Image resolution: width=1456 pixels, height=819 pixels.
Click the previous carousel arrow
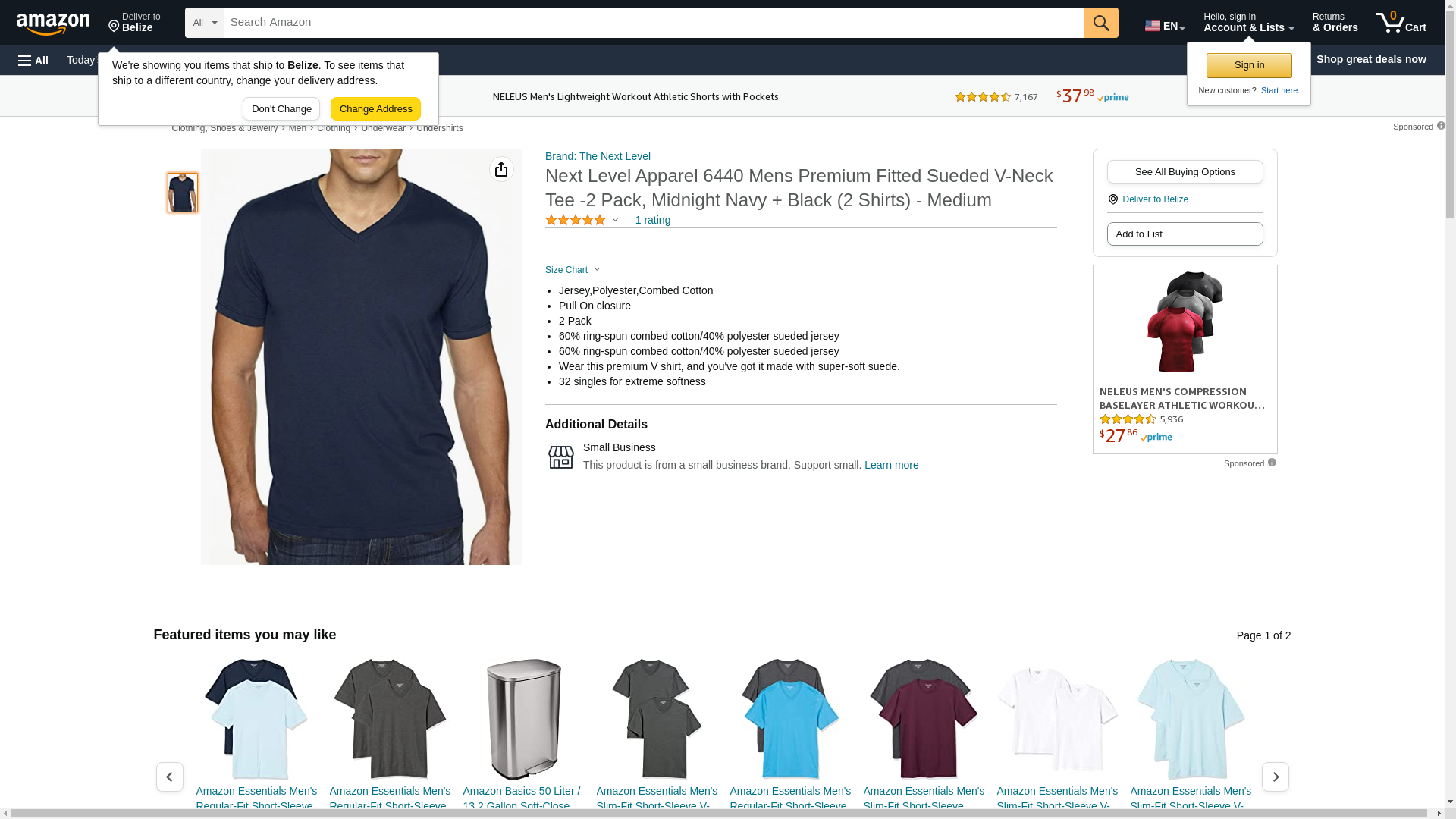[170, 777]
